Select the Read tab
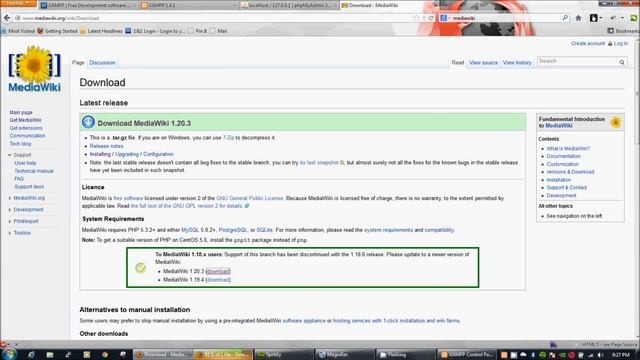This screenshot has width=640, height=360. pyautogui.click(x=458, y=63)
